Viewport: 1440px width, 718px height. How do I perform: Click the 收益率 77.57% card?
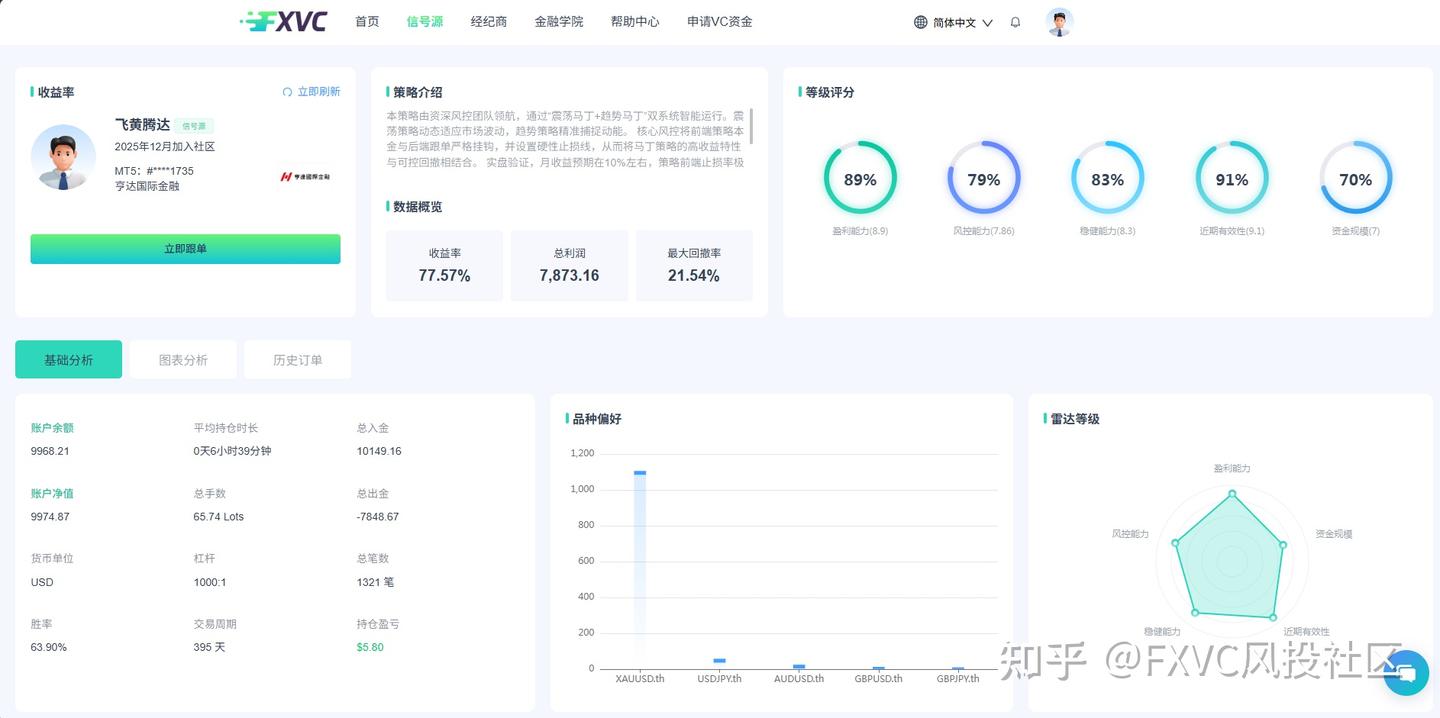coord(445,265)
